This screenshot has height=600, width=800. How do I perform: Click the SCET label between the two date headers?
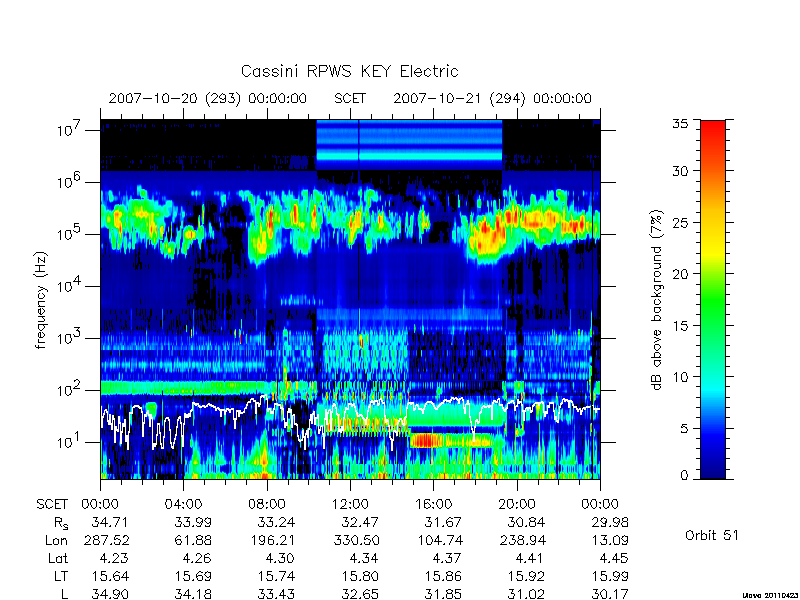tap(350, 98)
